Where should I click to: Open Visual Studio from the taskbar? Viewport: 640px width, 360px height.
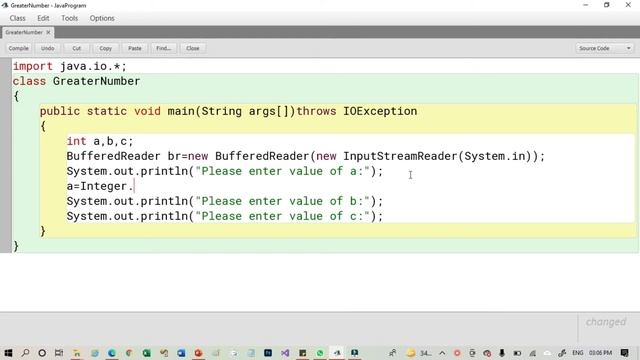click(285, 353)
